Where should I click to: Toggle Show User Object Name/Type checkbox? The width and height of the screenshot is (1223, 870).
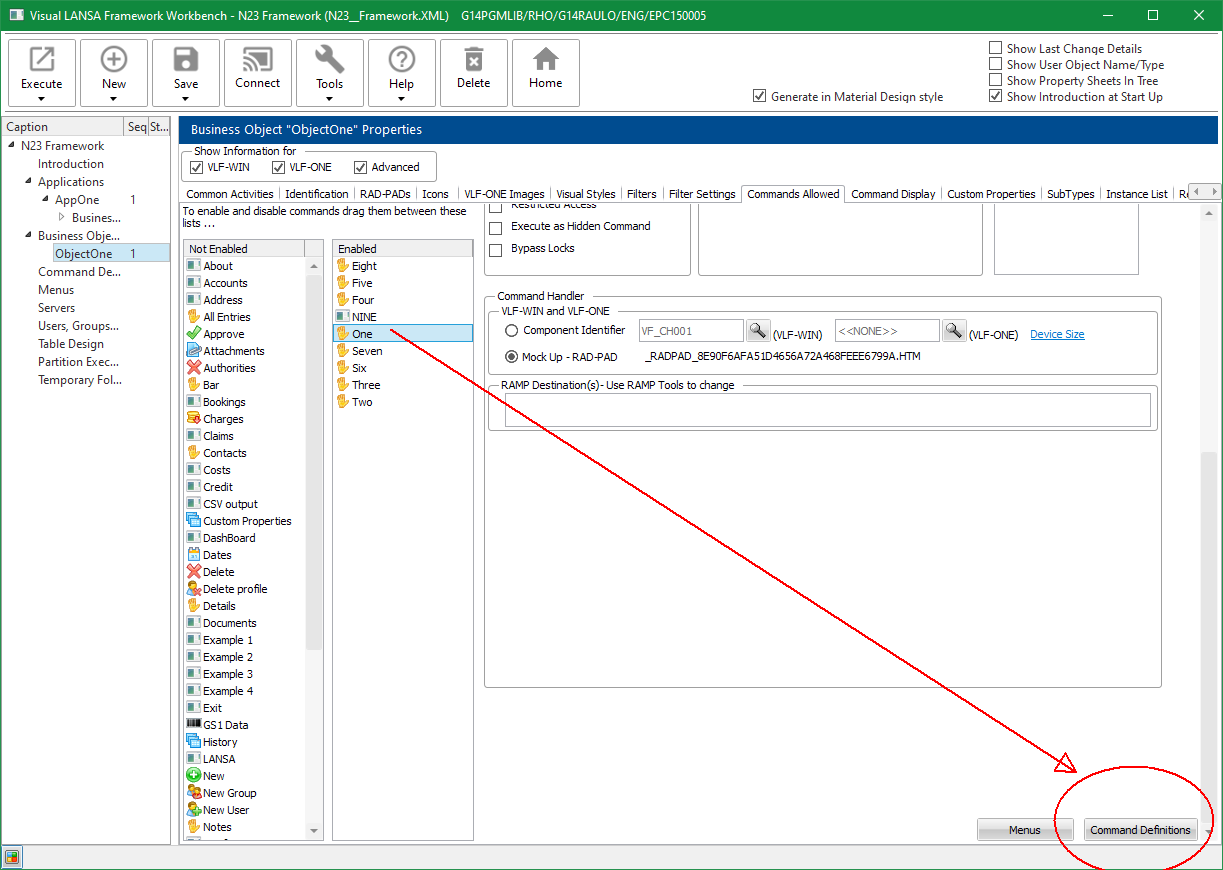coord(995,64)
